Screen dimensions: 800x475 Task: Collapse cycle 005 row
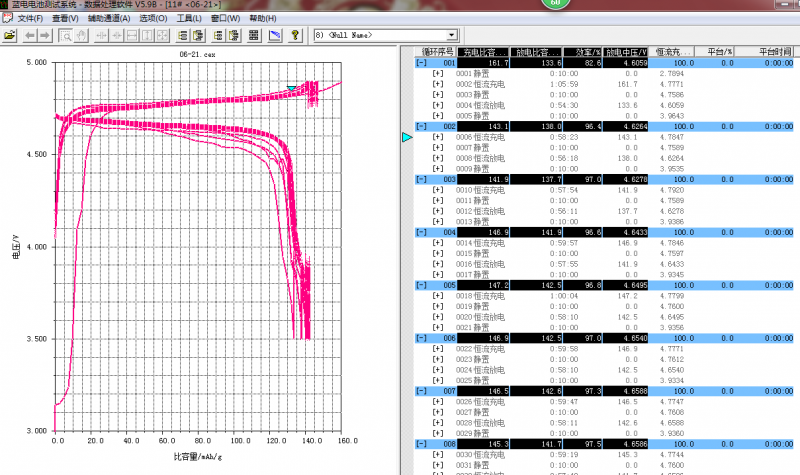(421, 285)
